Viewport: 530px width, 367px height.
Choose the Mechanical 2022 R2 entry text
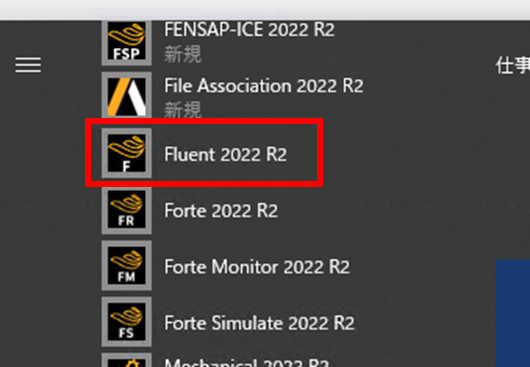[x=247, y=362]
